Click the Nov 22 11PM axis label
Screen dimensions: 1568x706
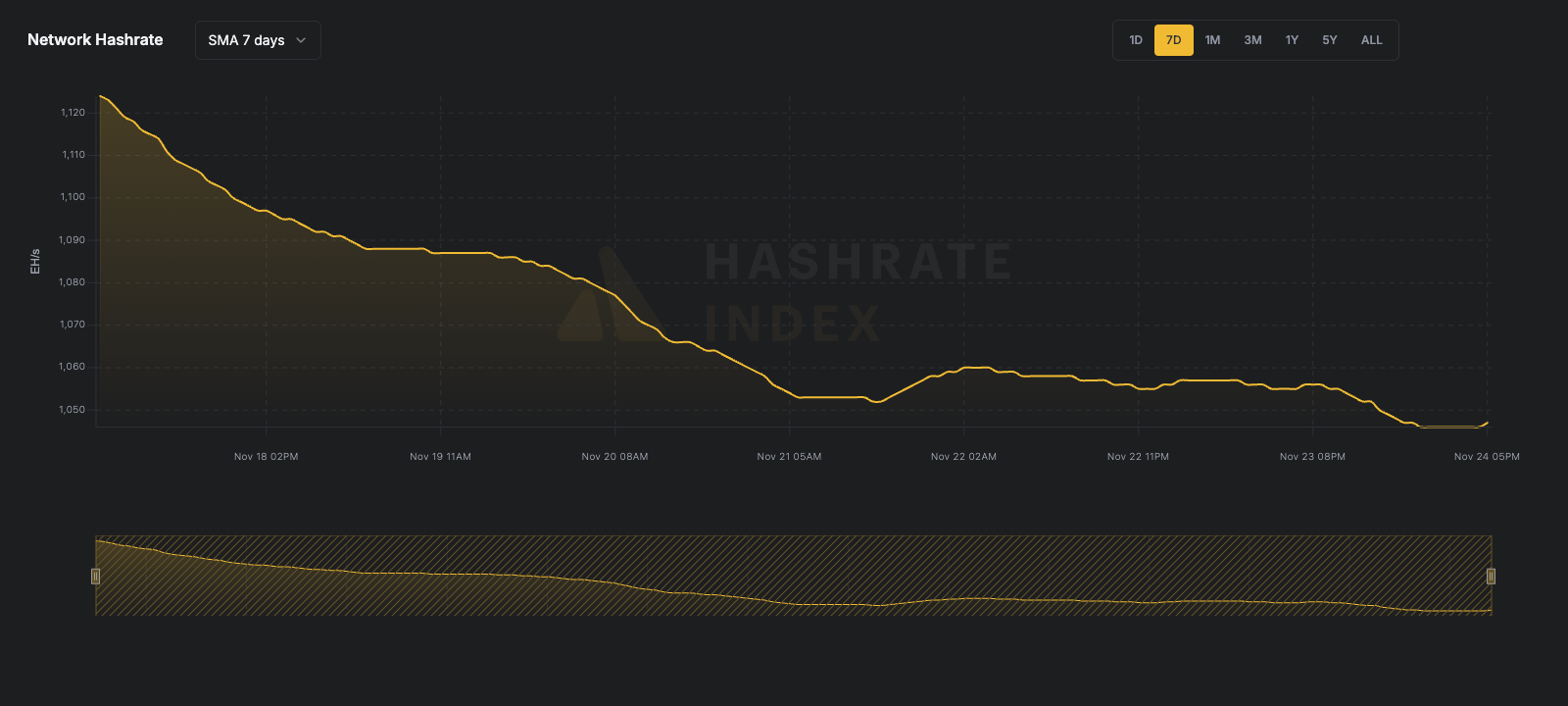(x=1138, y=457)
